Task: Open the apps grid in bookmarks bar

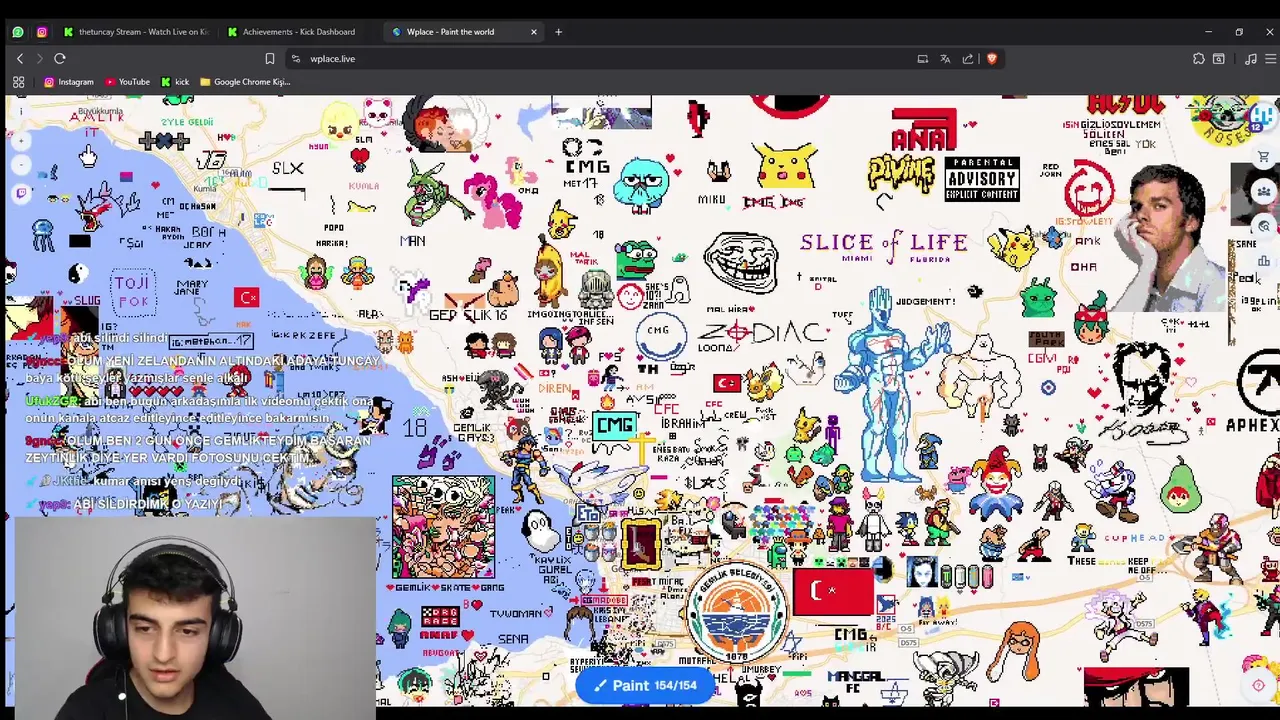Action: click(18, 82)
